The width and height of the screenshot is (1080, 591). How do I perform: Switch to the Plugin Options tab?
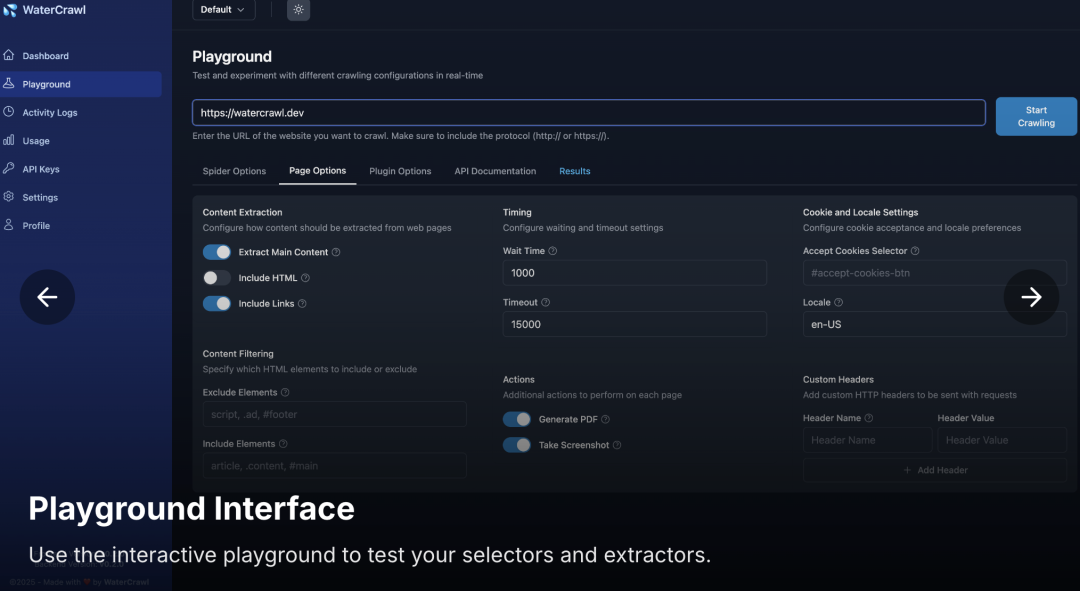click(400, 171)
